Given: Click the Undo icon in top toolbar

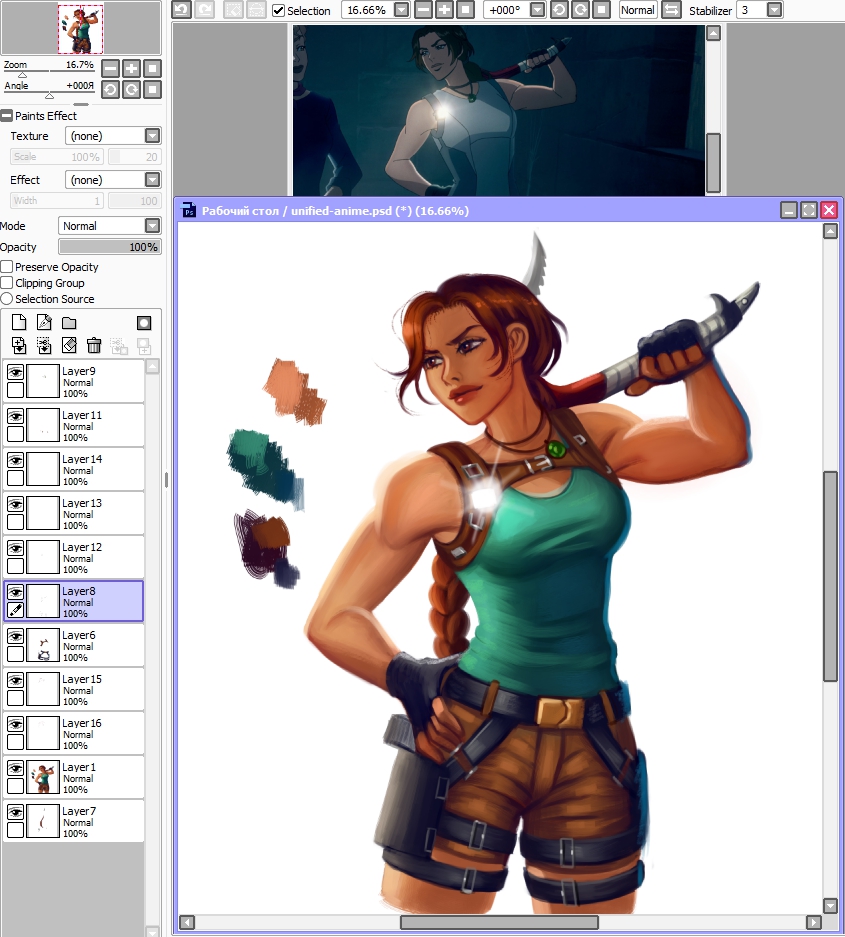Looking at the screenshot, I should [x=182, y=10].
